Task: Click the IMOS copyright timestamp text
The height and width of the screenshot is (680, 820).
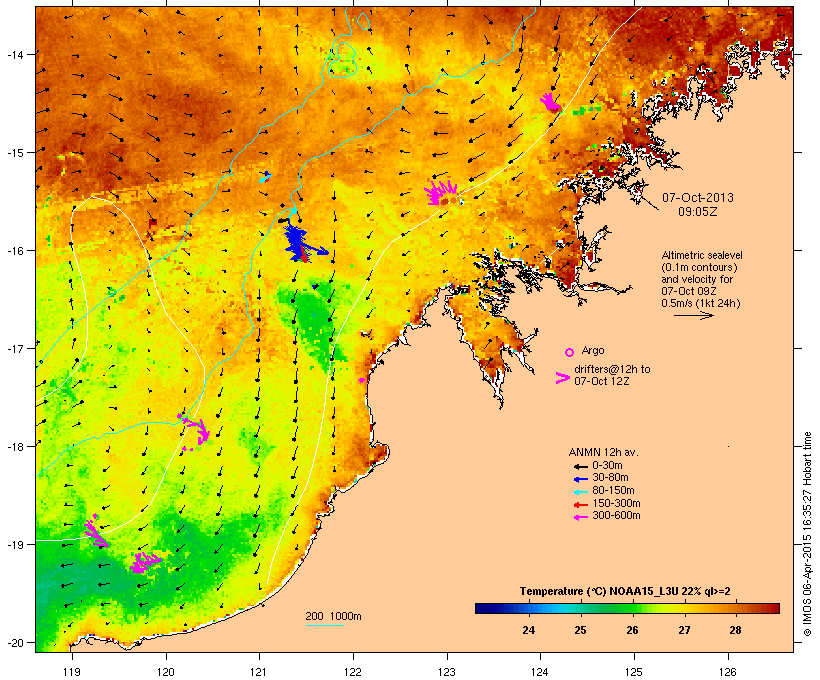Action: [808, 534]
